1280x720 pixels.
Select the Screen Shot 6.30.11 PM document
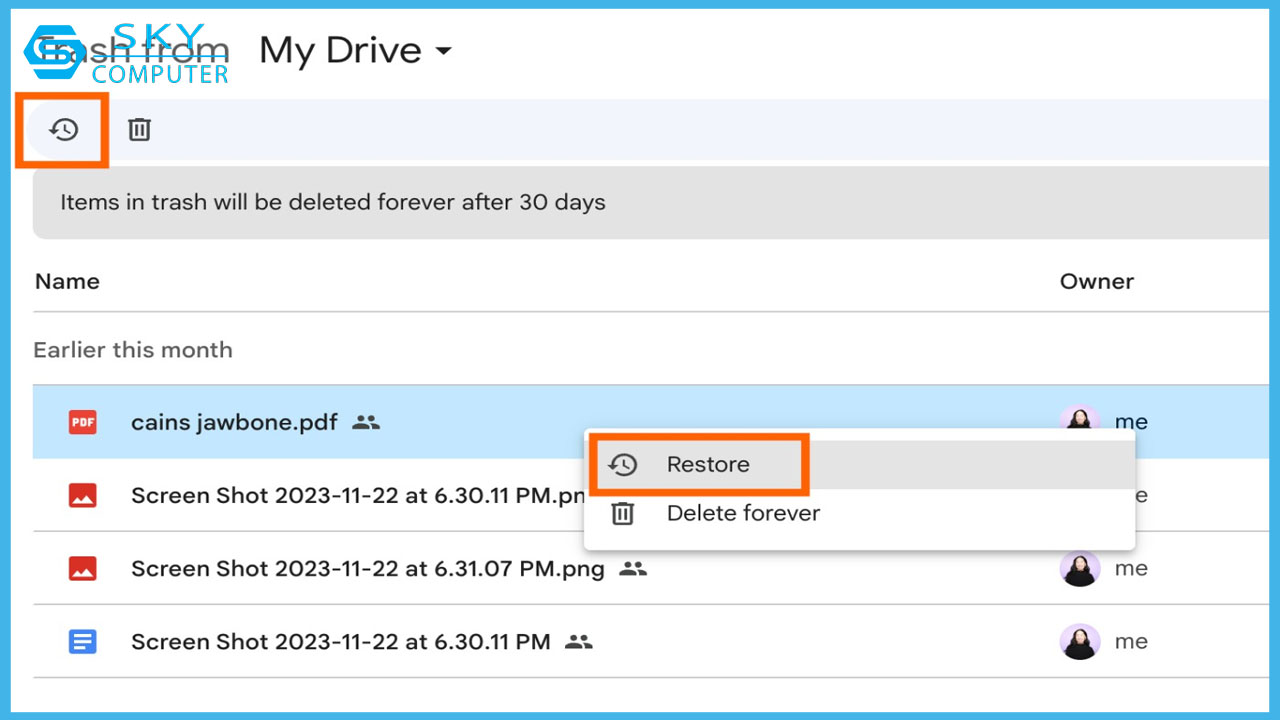(340, 642)
